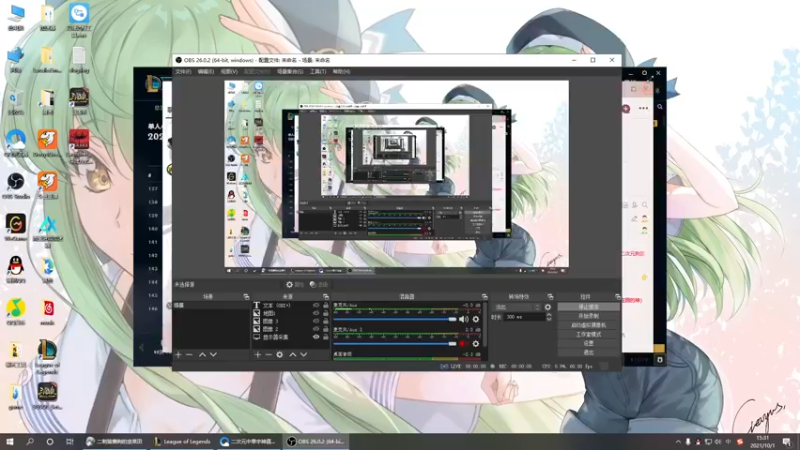Open the This PC desktop icon

[x=16, y=17]
